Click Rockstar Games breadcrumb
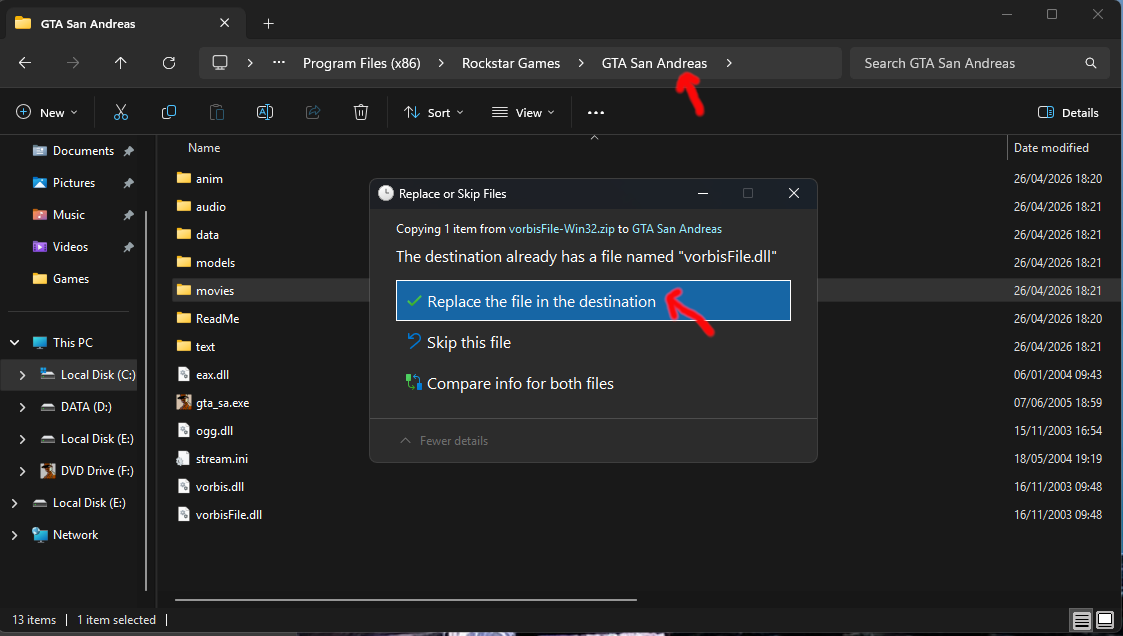Viewport: 1123px width, 636px height. [x=511, y=63]
